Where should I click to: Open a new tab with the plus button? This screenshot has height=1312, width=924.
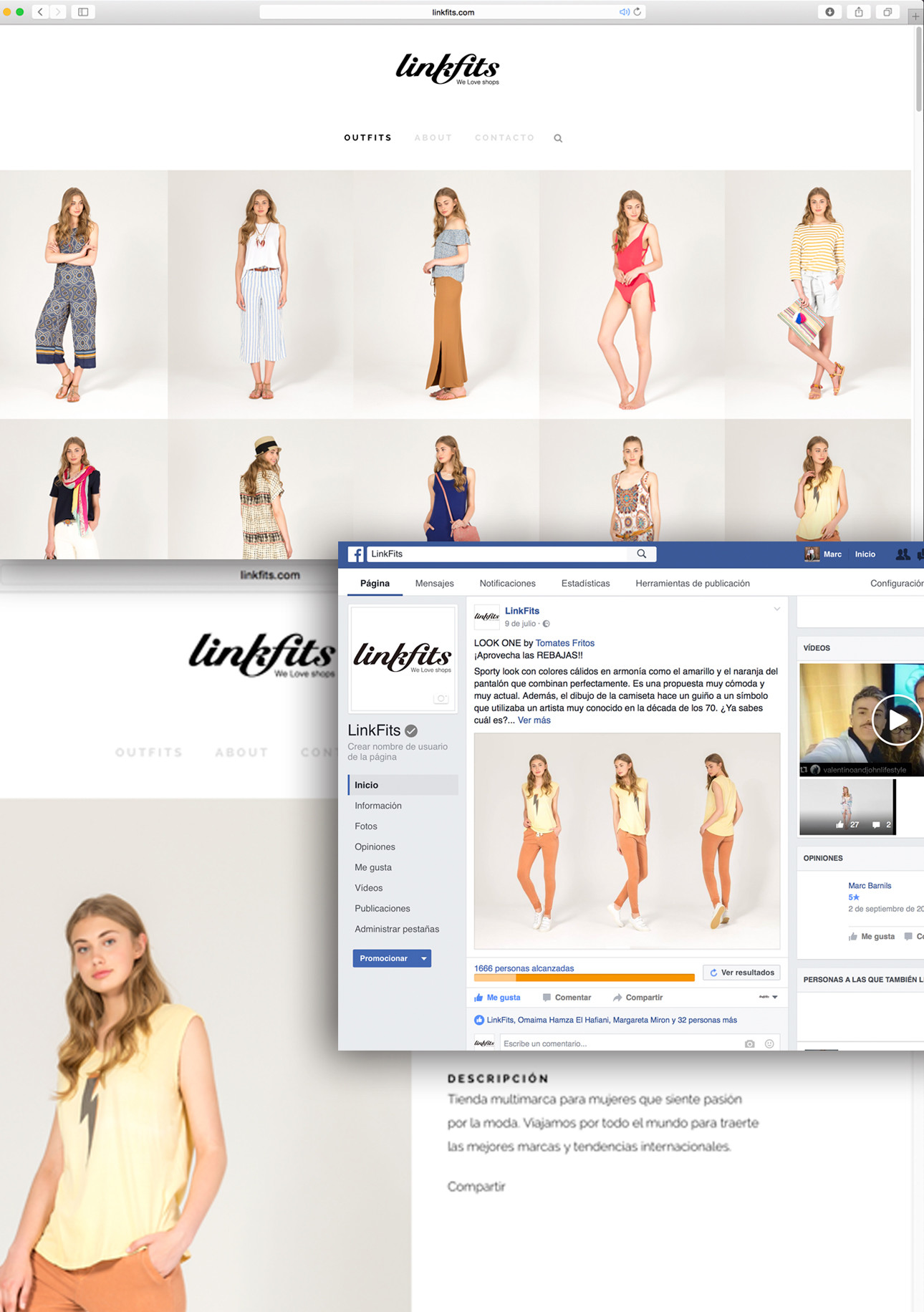[x=915, y=16]
